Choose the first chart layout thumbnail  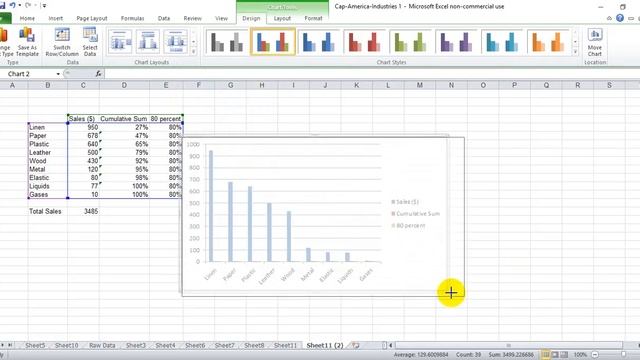pyautogui.click(x=120, y=42)
